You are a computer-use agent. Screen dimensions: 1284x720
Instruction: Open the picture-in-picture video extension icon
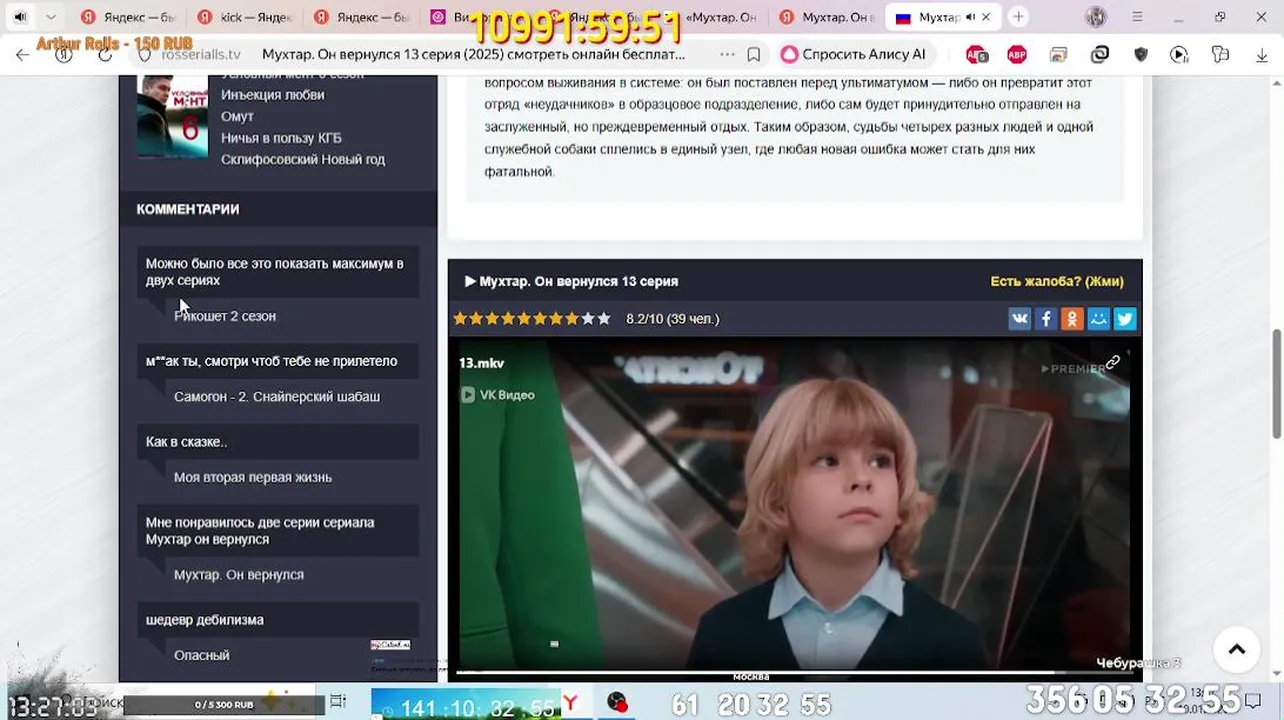pos(1179,55)
